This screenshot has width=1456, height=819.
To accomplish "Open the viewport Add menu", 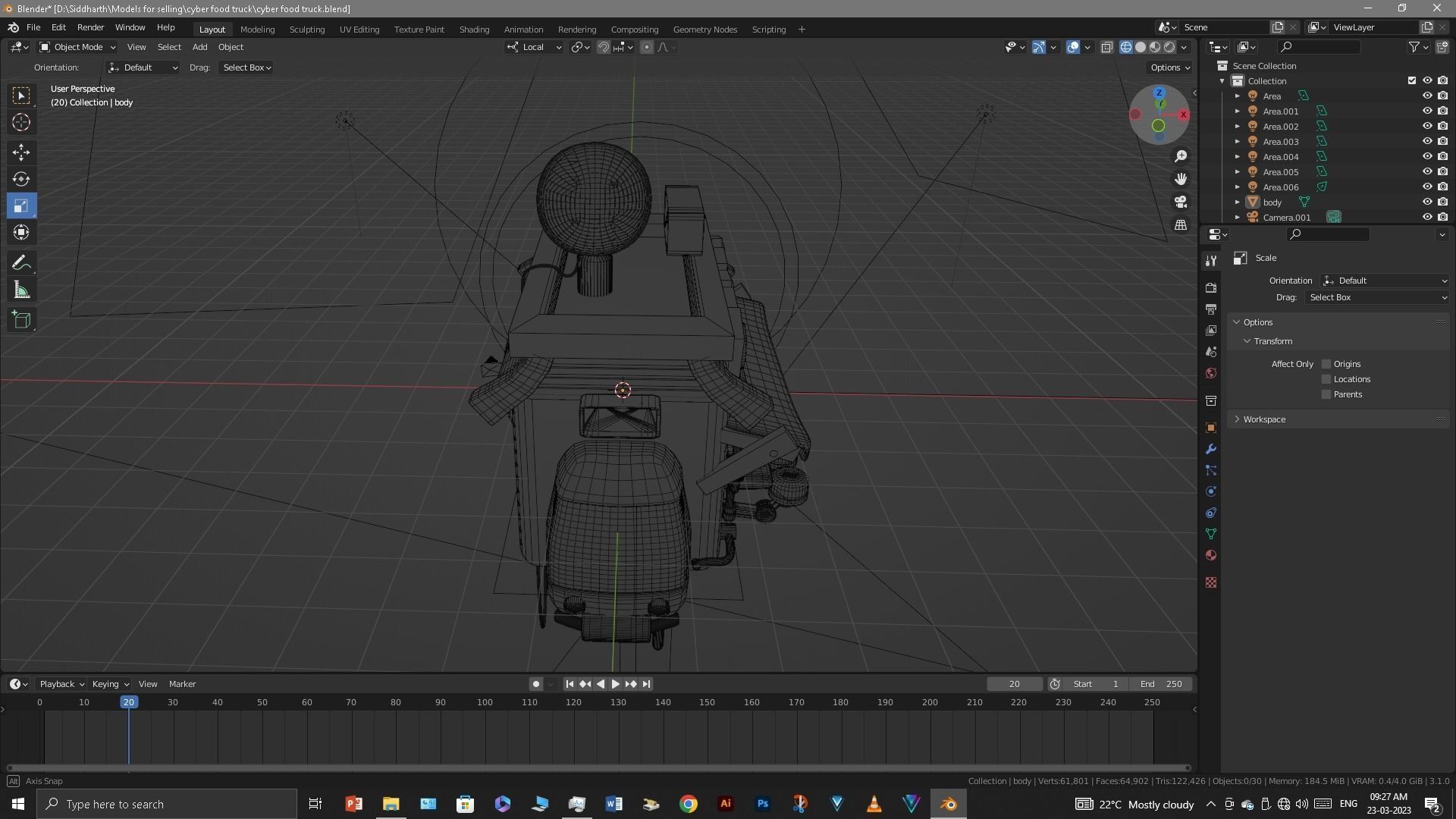I will pos(199,47).
